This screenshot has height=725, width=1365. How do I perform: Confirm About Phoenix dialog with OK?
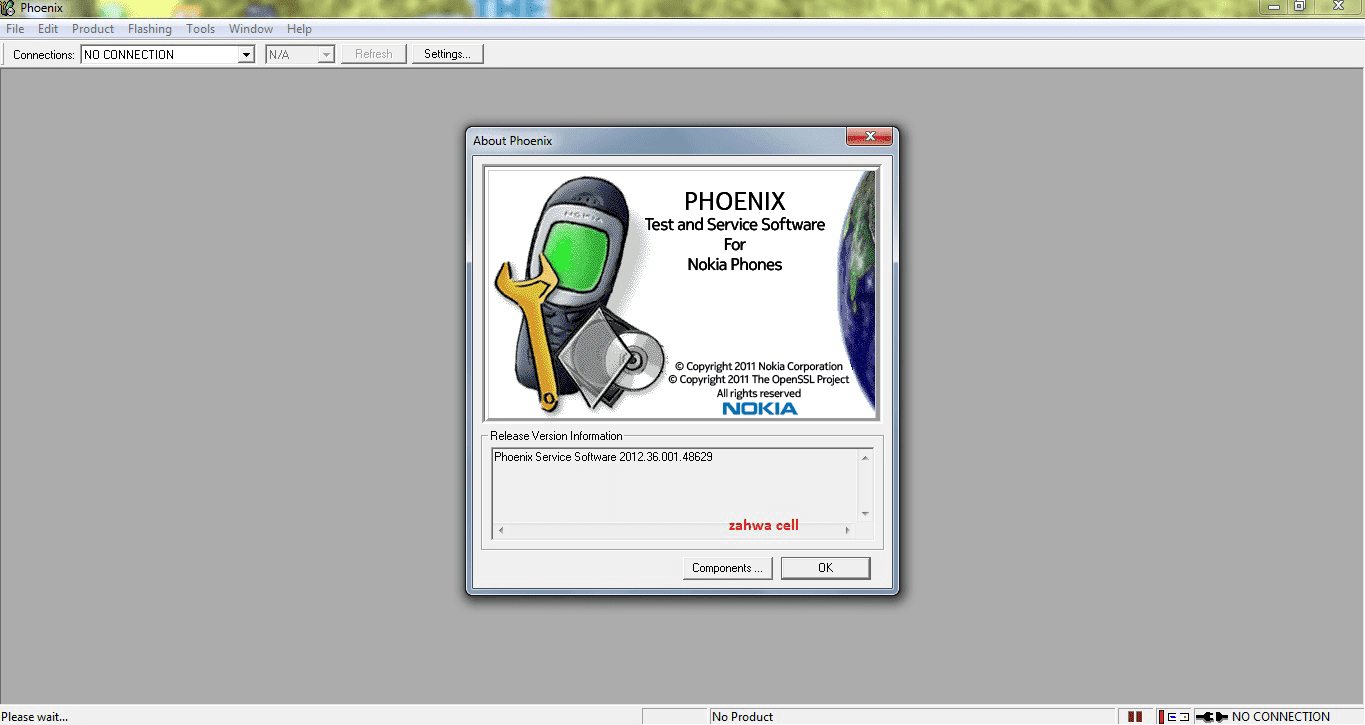click(825, 568)
